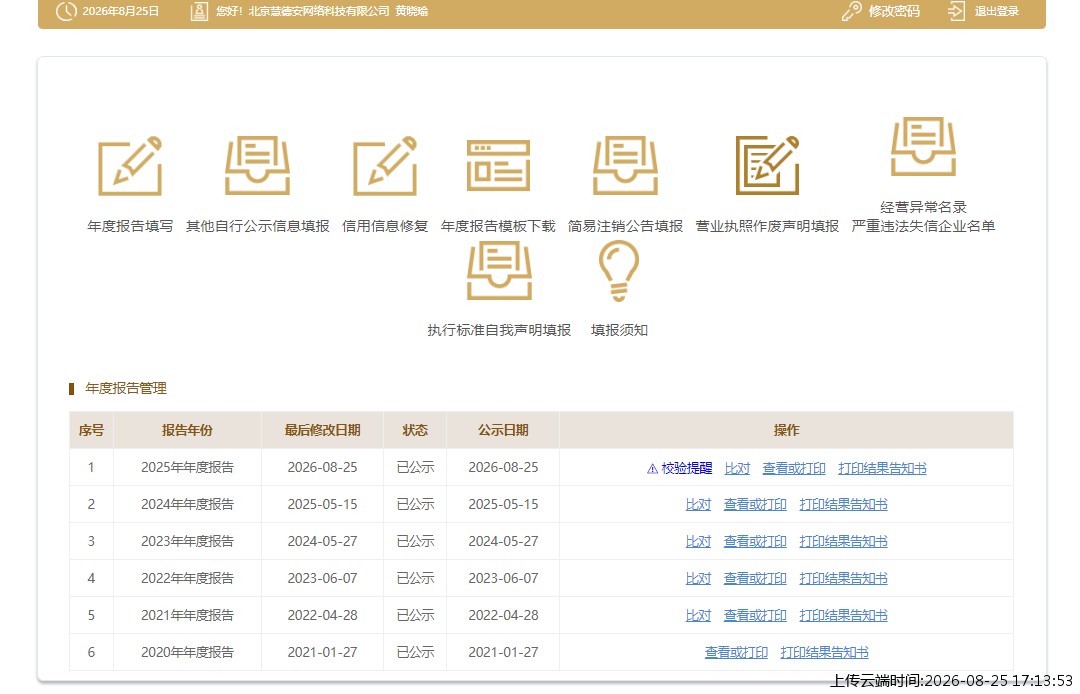1080x694 pixels.
Task: Click 退出登录 to log out
Action: point(997,11)
